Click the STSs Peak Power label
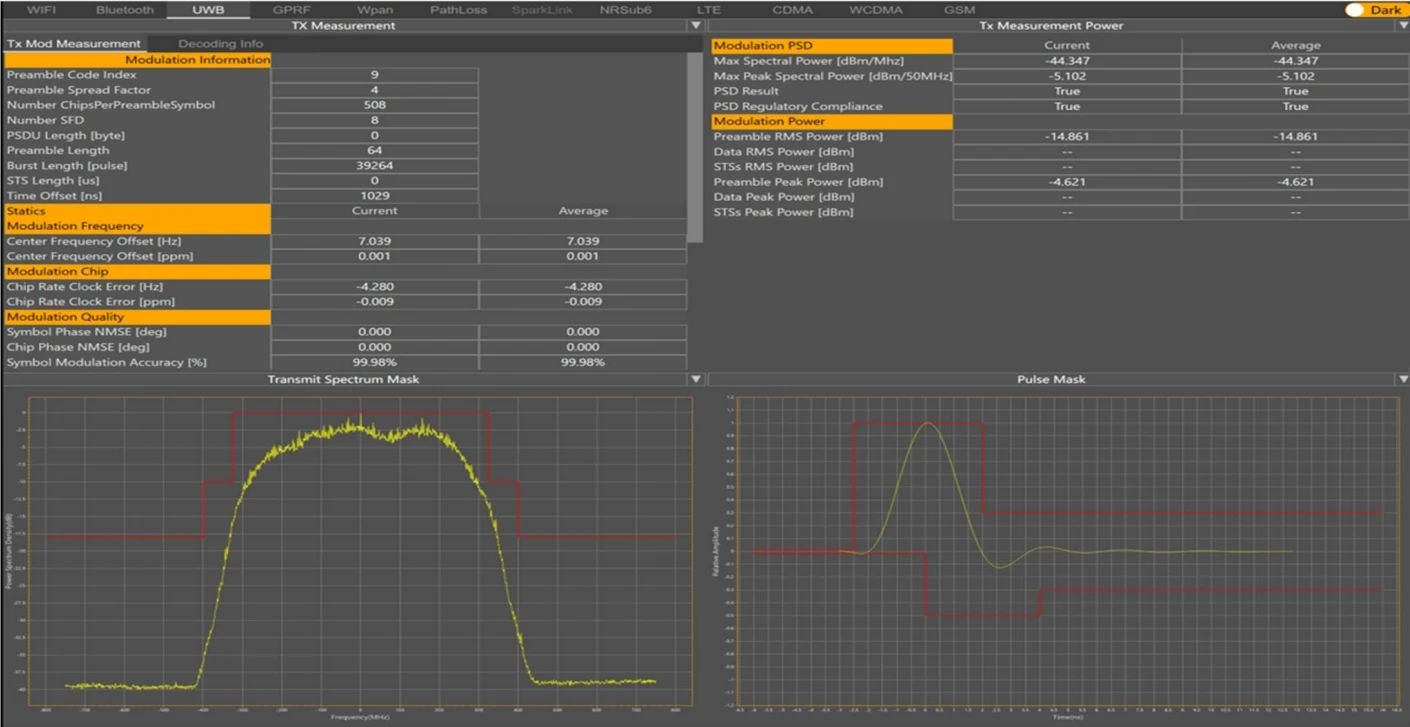This screenshot has width=1410, height=727. click(x=784, y=212)
